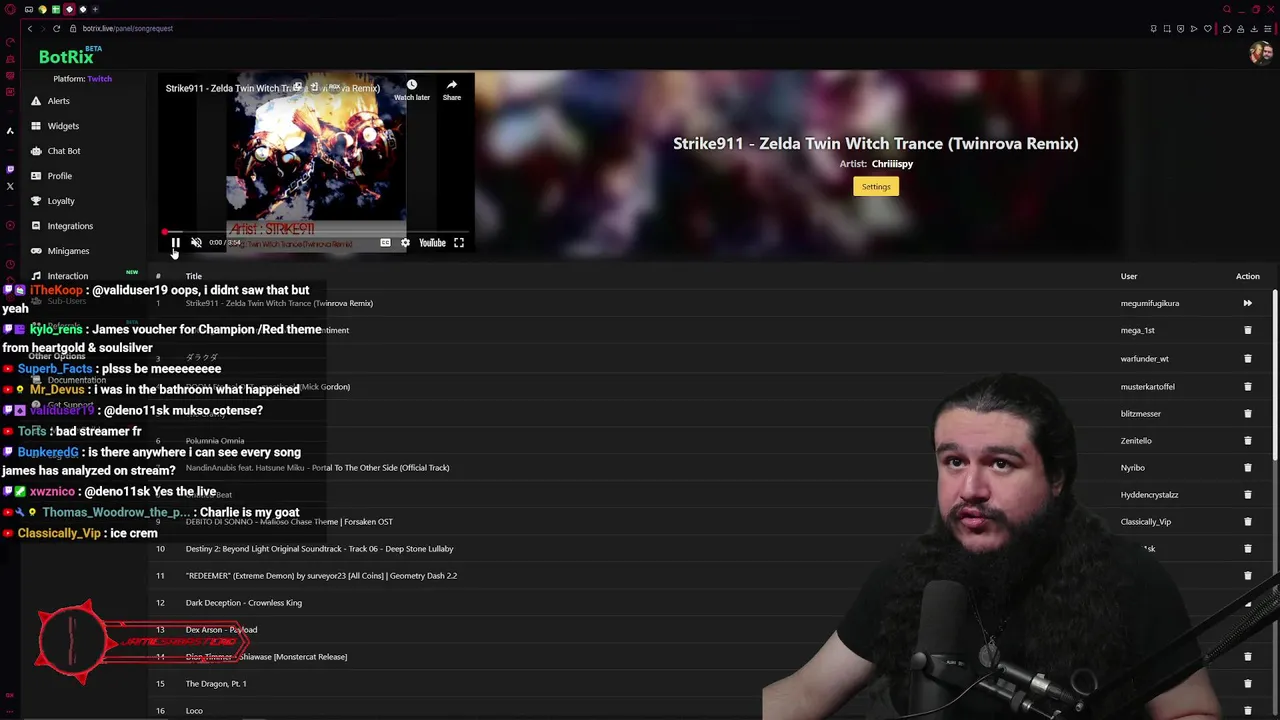The image size is (1280, 720).
Task: Open the user avatar in the header
Action: [1260, 54]
